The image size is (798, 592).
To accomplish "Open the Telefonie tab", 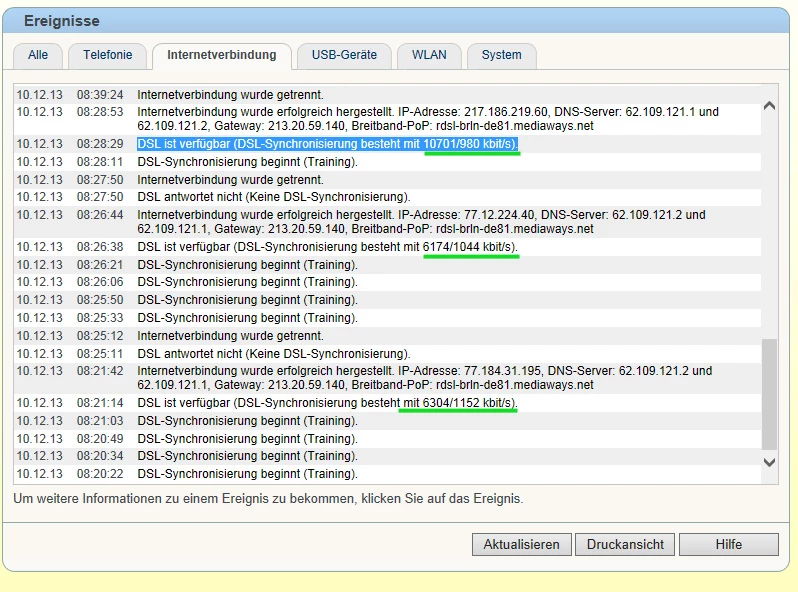I will click(107, 55).
